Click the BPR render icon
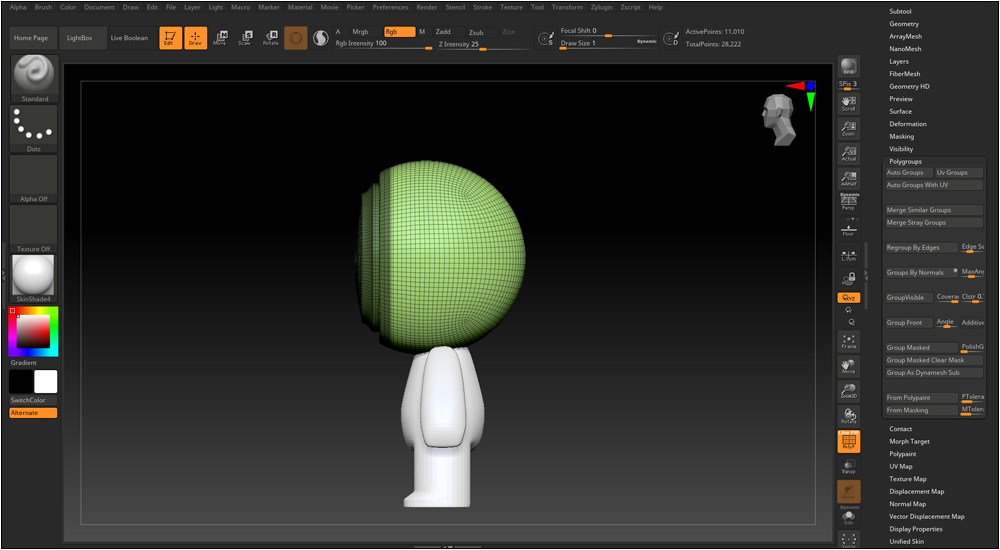Image resolution: width=1000 pixels, height=550 pixels. click(848, 67)
